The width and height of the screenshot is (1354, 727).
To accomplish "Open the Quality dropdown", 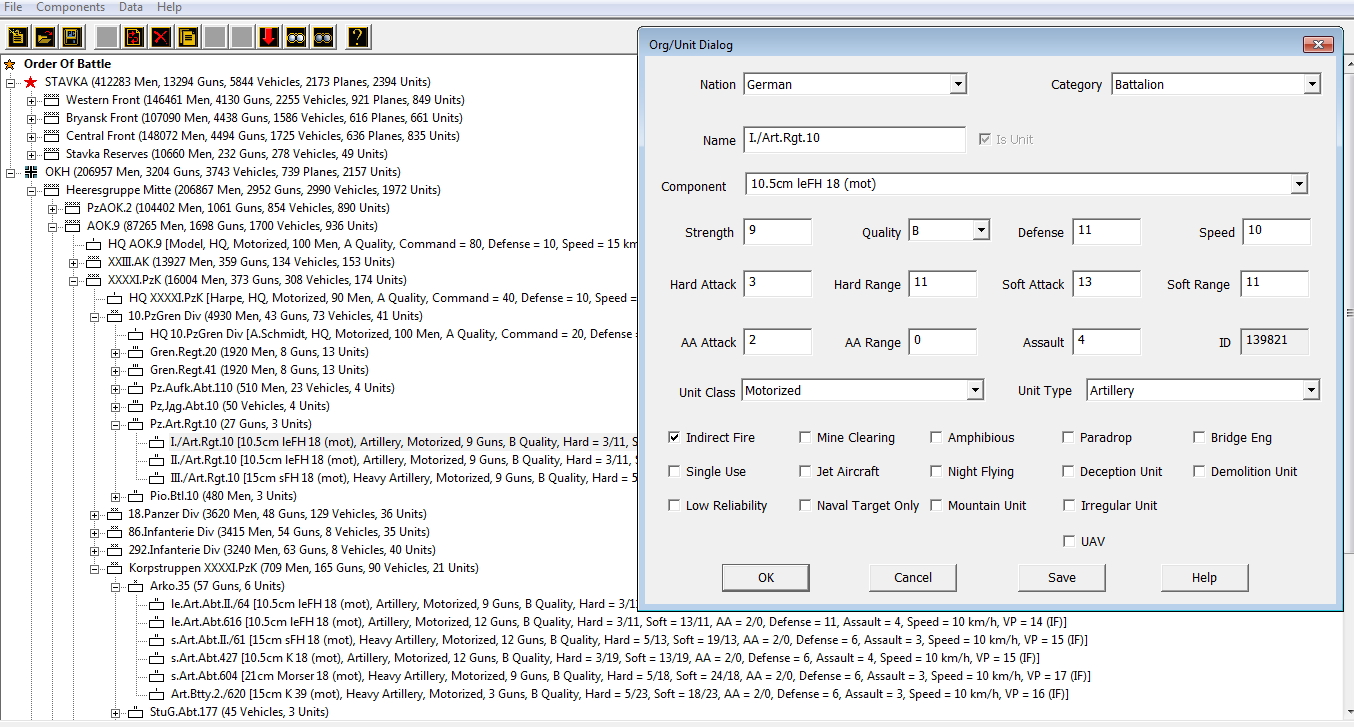I will pos(981,231).
